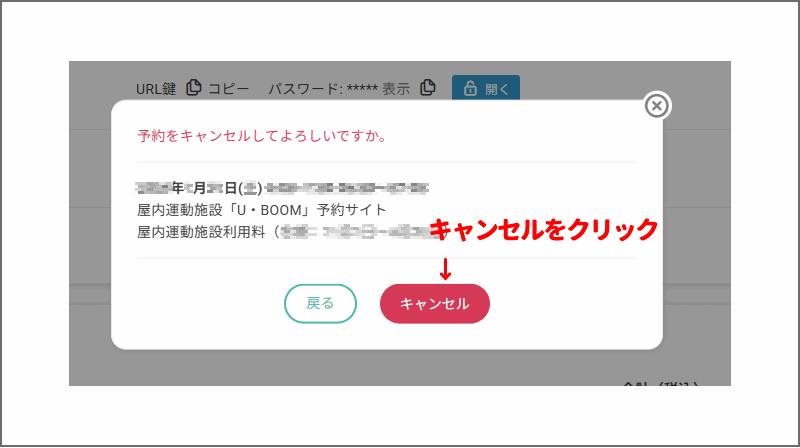Show the password via 表示
Viewport: 800px width, 448px height.
pos(396,88)
